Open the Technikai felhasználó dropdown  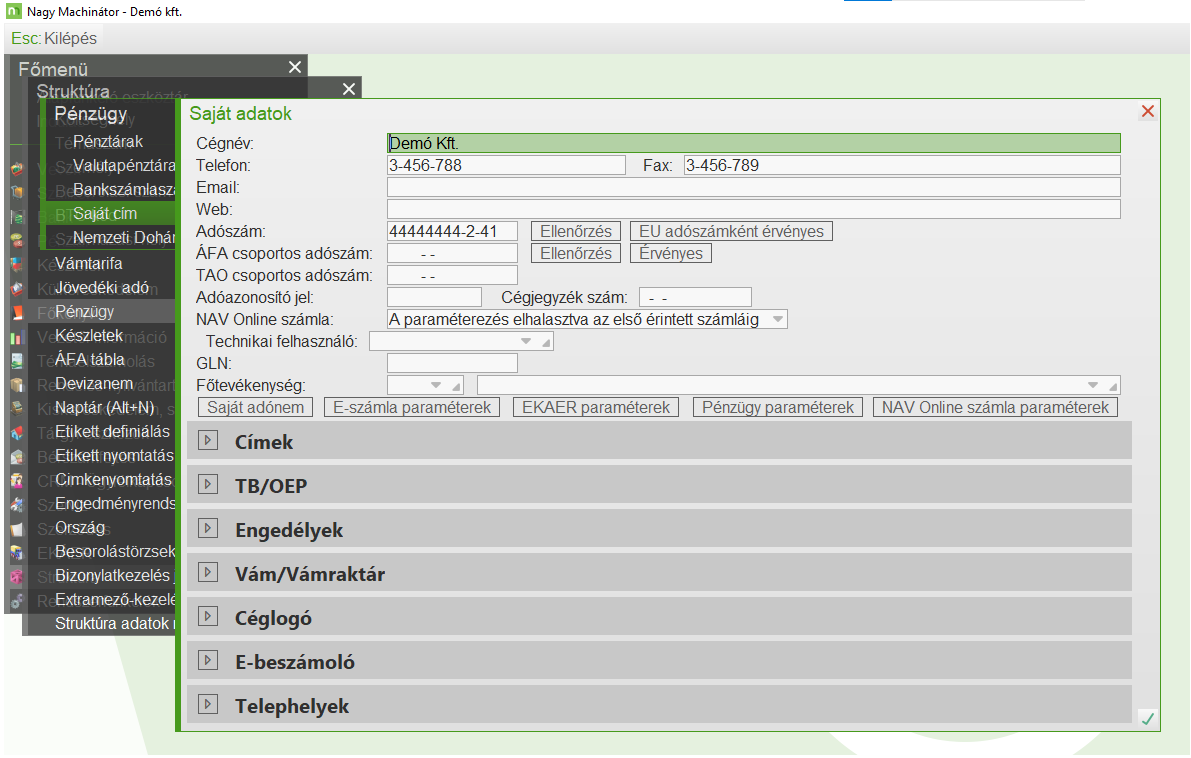[526, 342]
